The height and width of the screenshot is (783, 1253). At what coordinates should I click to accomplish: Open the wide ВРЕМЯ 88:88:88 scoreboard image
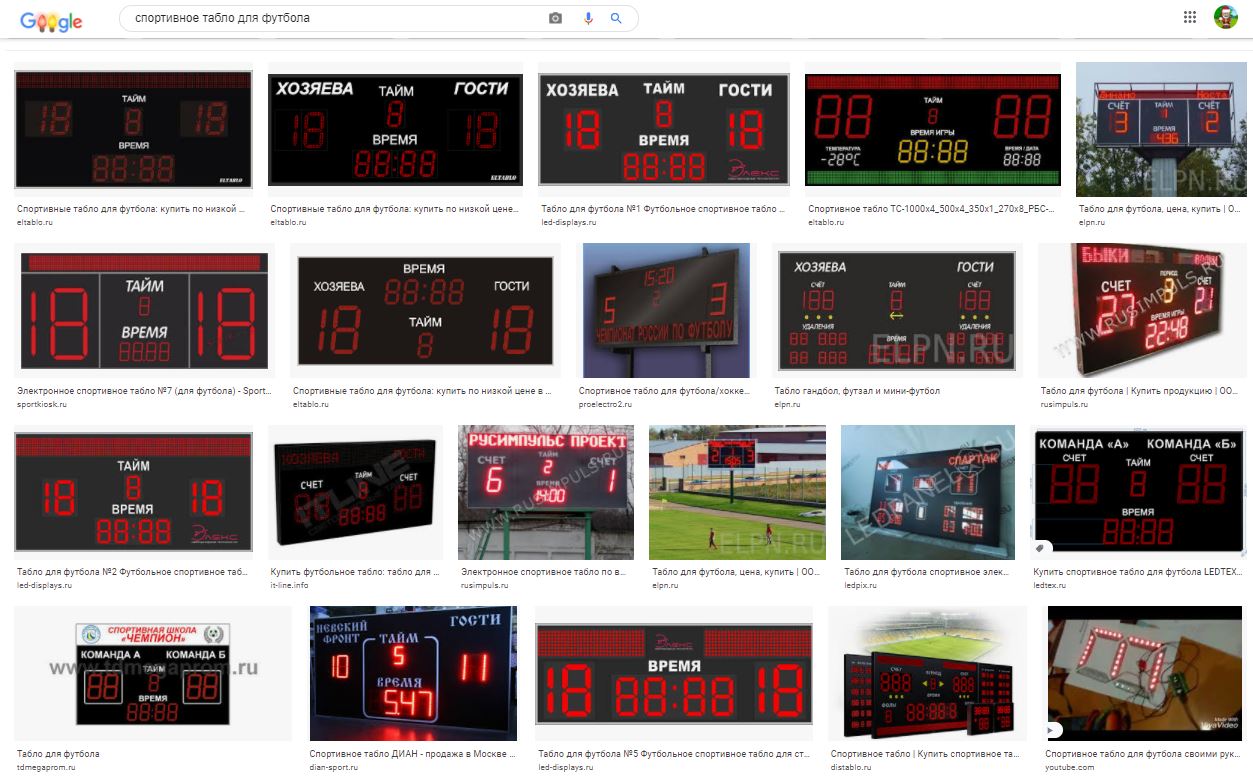pos(675,673)
